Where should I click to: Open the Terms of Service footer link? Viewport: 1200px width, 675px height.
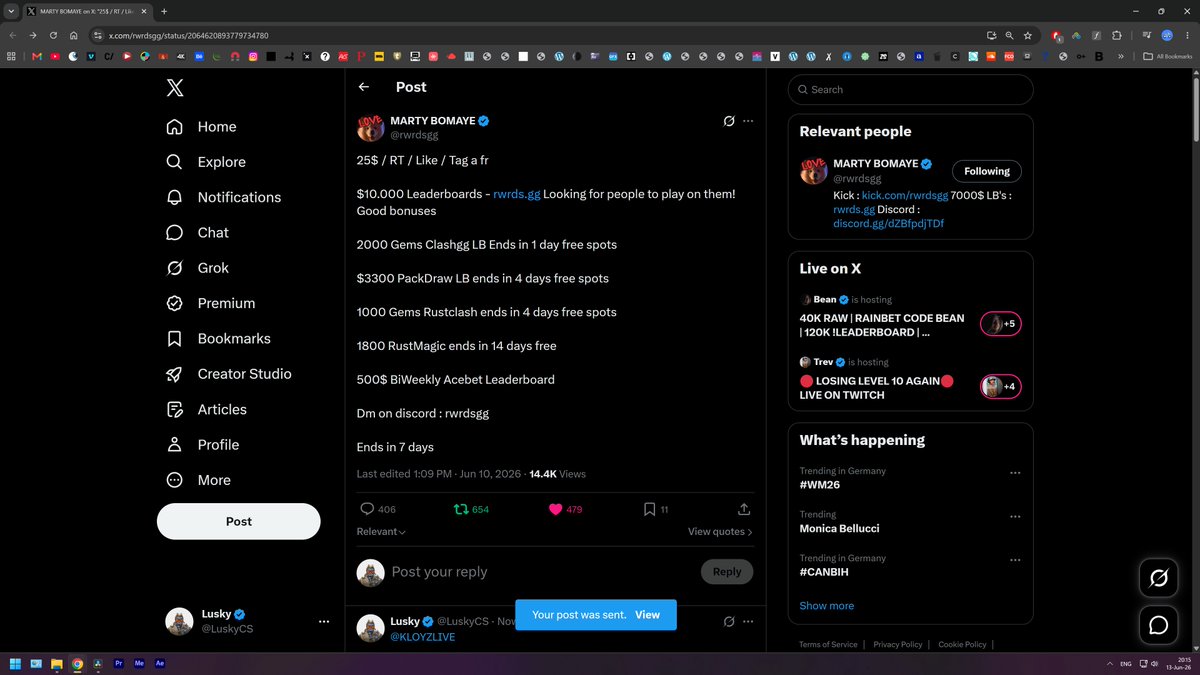[828, 645]
